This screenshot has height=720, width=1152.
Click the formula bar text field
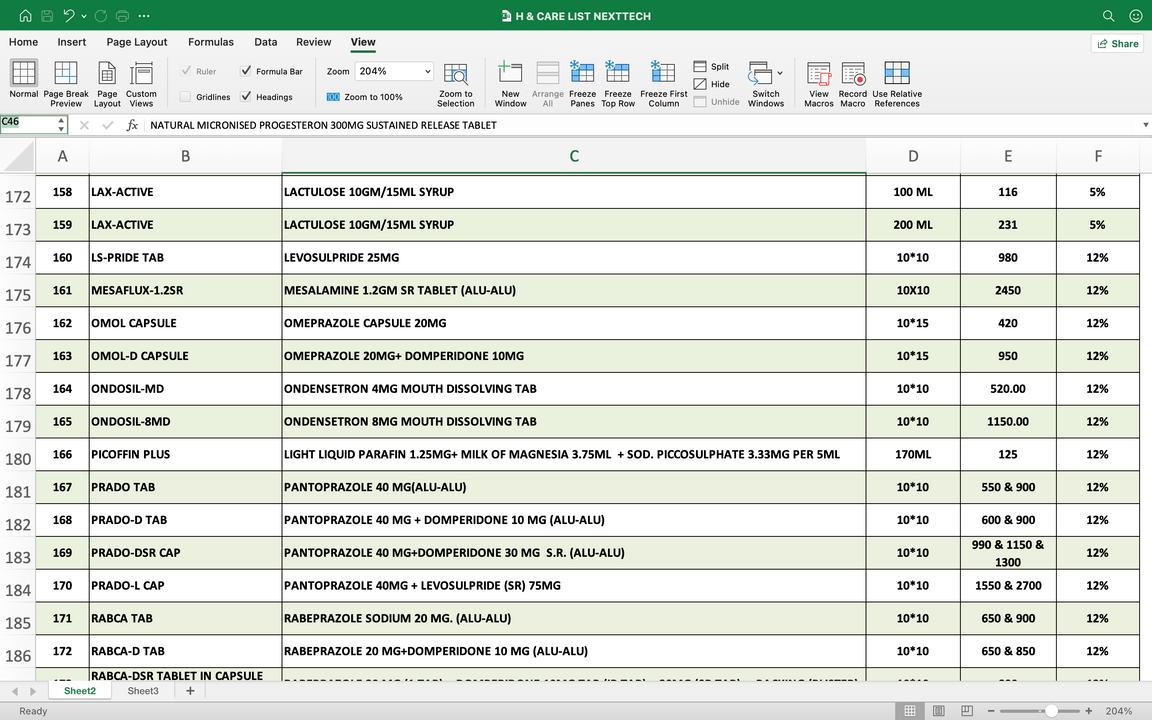pyautogui.click(x=643, y=125)
